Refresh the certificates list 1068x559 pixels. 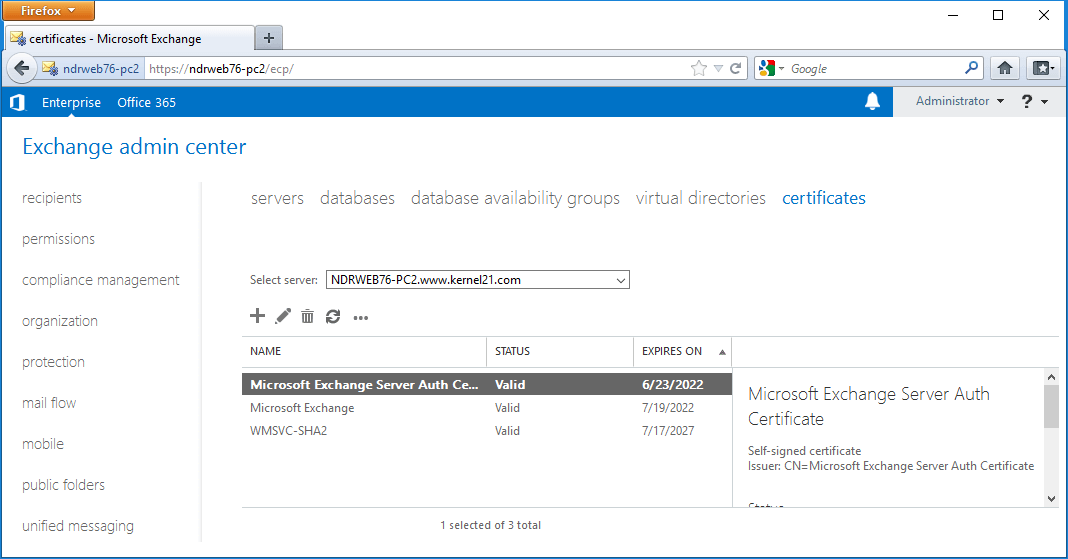[x=333, y=317]
